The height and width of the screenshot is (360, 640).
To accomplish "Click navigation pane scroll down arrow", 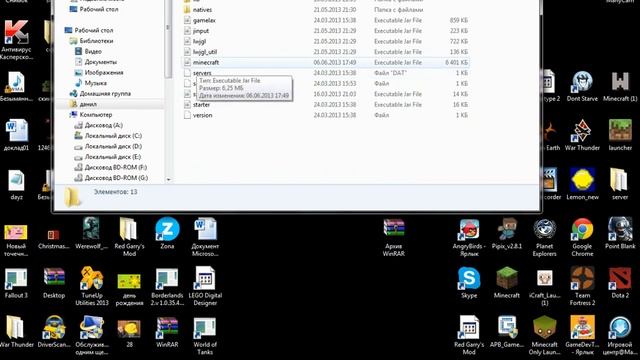I will 168,179.
